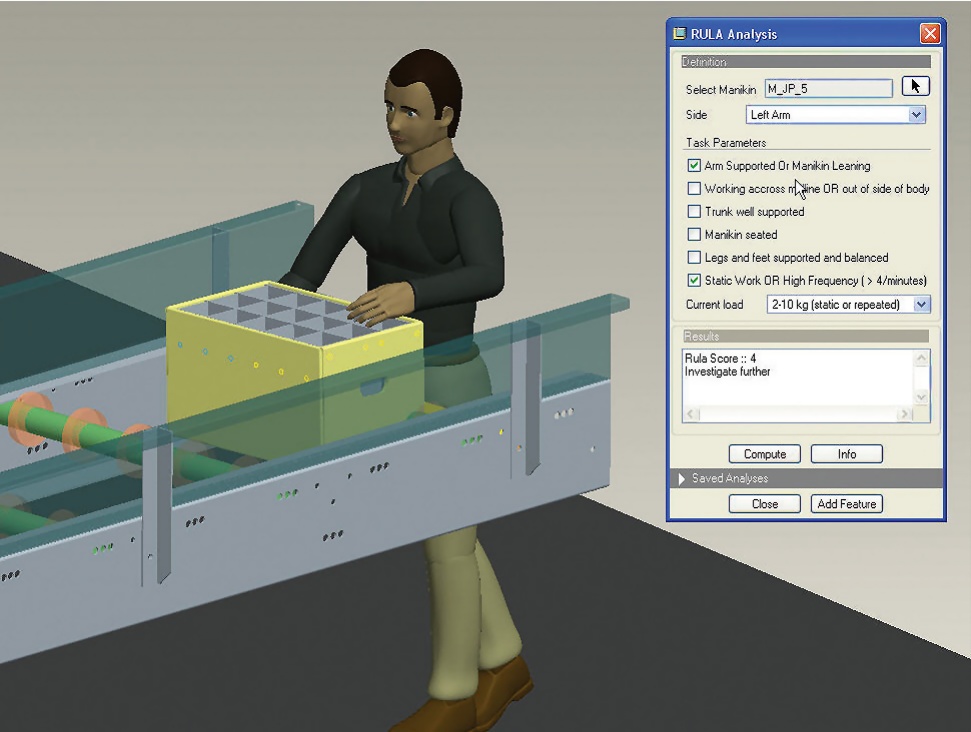Viewport: 971px width, 732px height.
Task: Close the RULA Analysis dialog with X
Action: click(x=930, y=34)
